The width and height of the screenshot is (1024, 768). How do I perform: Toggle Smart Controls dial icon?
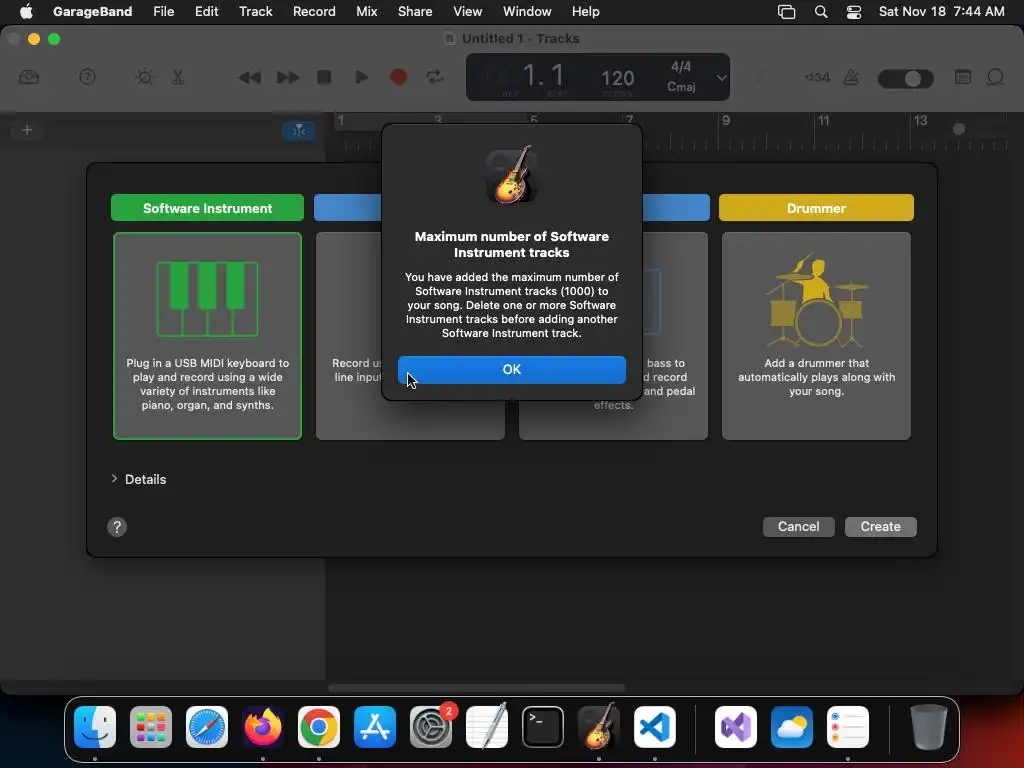click(x=144, y=77)
